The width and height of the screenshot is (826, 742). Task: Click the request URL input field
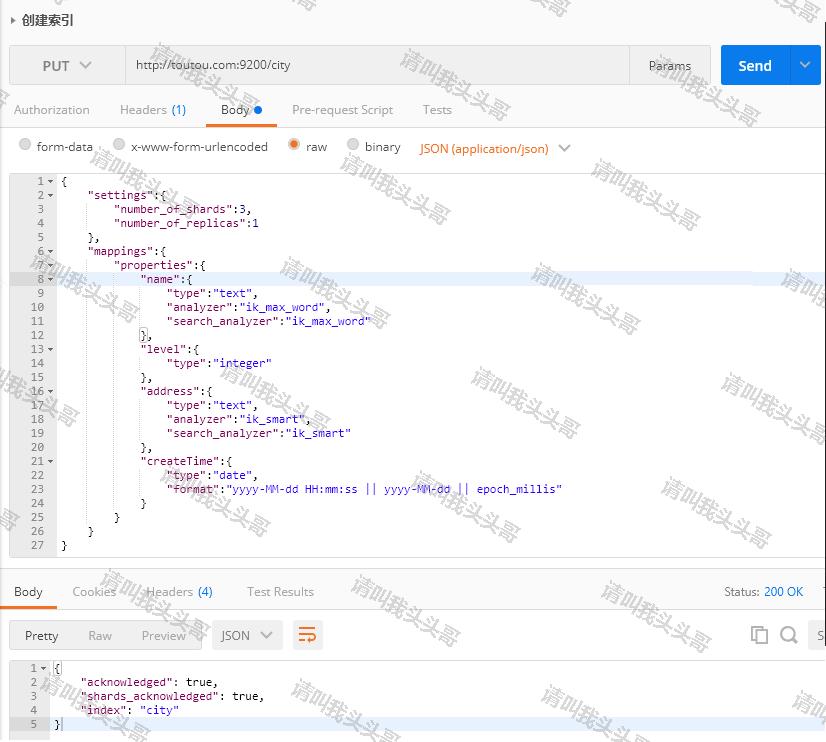tap(377, 65)
